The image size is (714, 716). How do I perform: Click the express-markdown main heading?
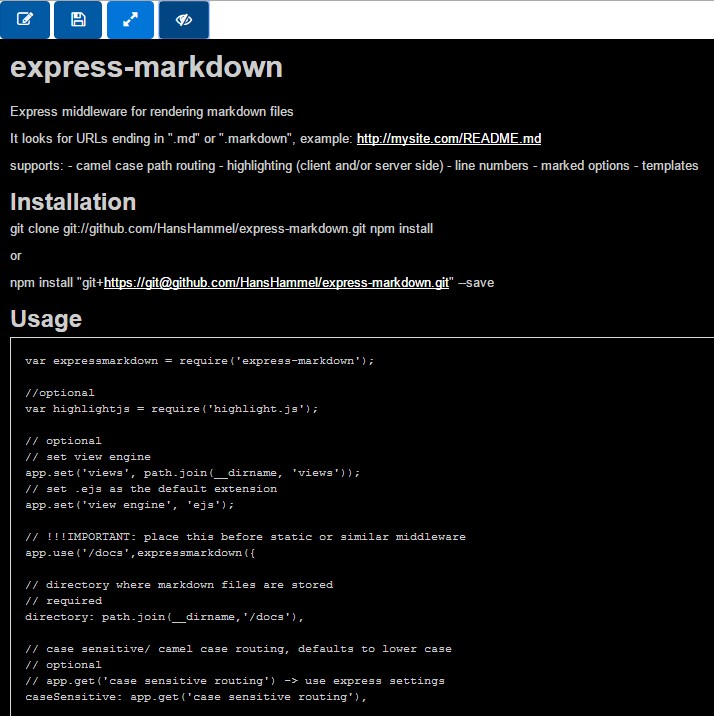[146, 67]
